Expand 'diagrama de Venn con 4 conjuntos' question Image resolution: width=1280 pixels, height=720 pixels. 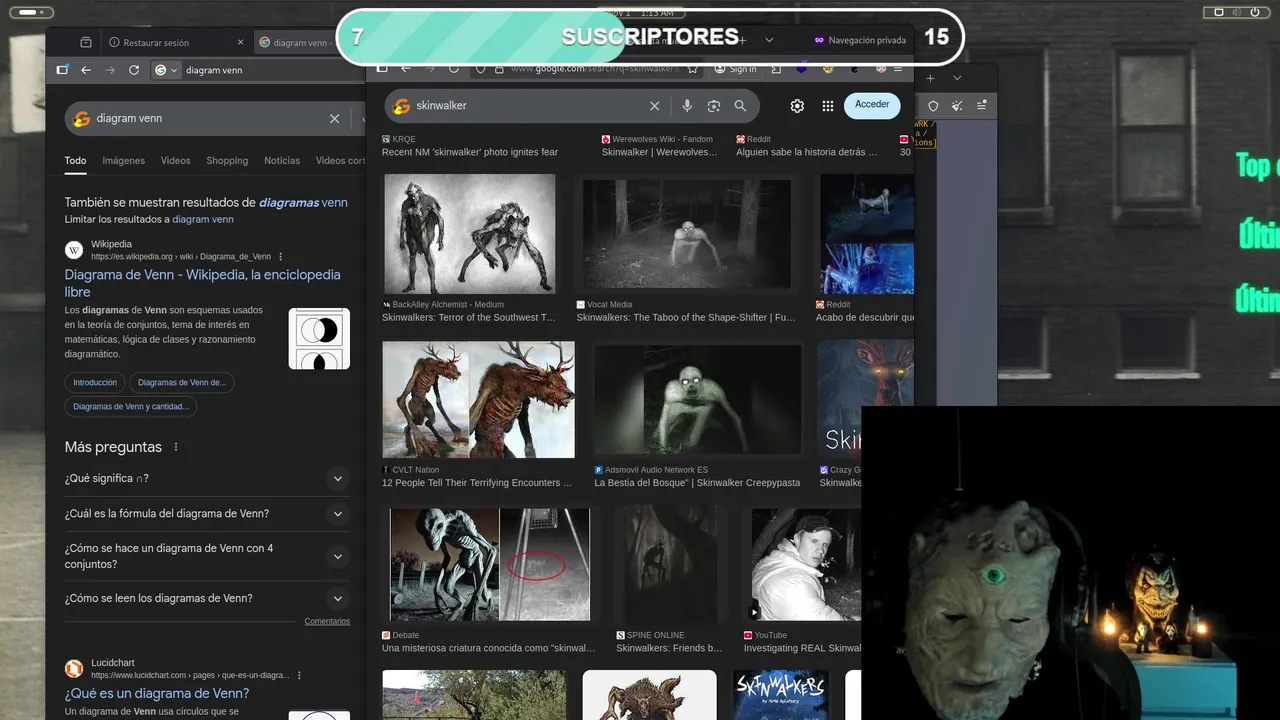(207, 556)
